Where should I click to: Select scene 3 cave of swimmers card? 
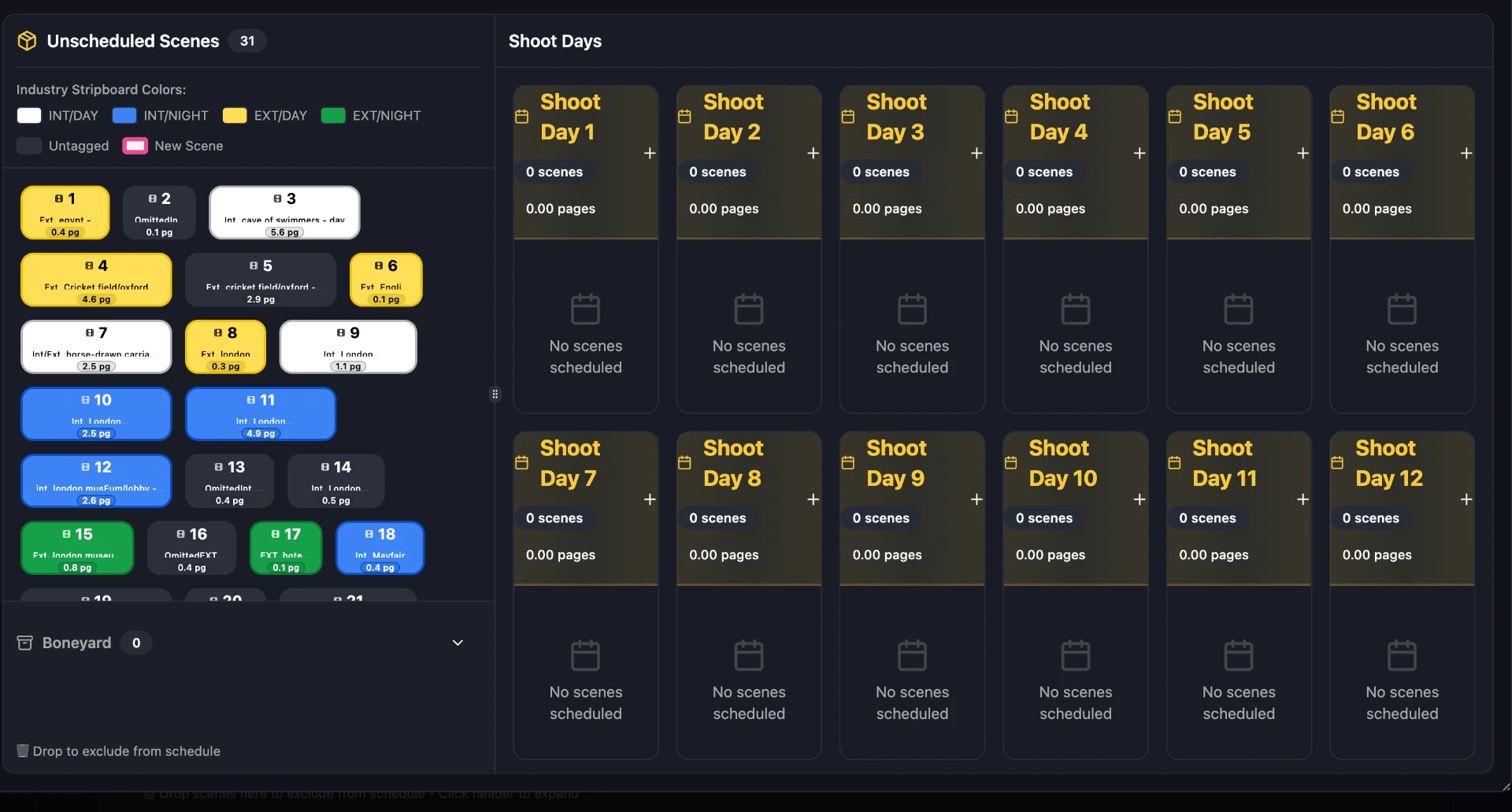tap(284, 213)
